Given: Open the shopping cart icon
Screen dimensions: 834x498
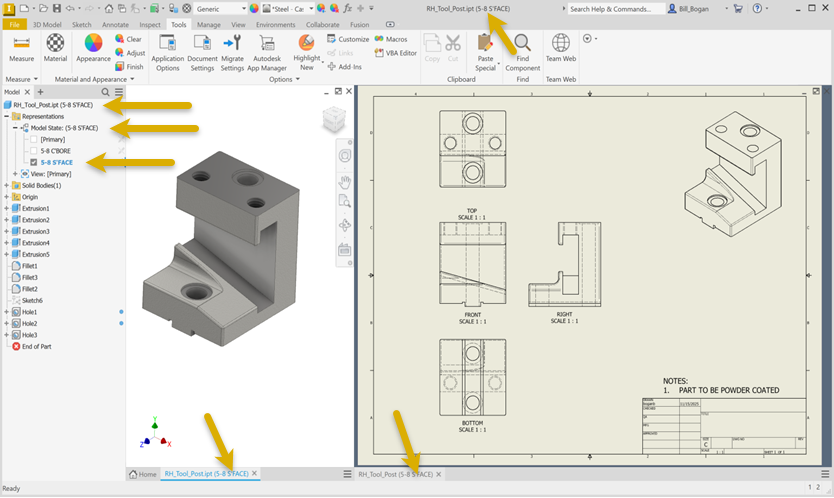Looking at the screenshot, I should click(x=738, y=9).
